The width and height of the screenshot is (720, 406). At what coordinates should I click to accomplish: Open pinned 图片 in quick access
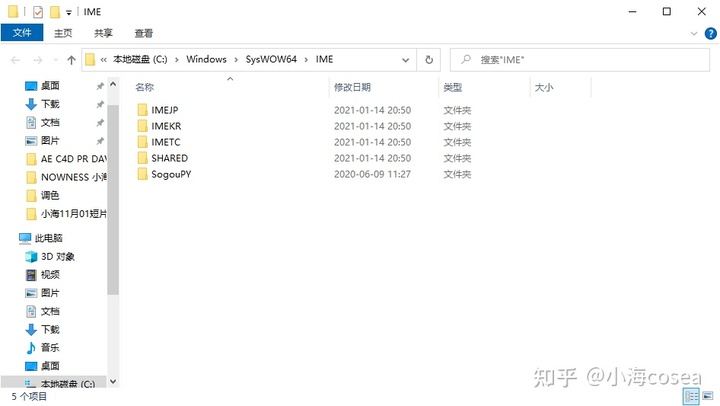point(42,141)
